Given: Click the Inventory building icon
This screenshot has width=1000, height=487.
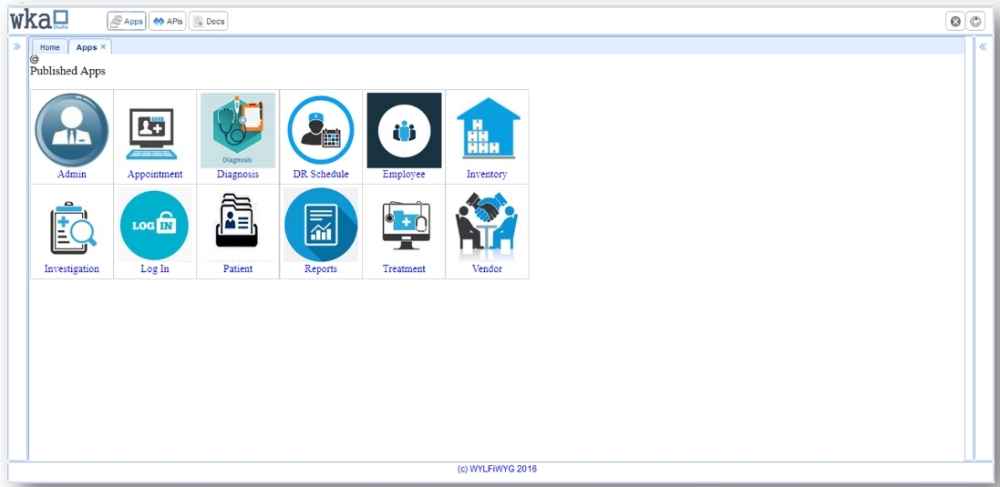Looking at the screenshot, I should point(487,130).
